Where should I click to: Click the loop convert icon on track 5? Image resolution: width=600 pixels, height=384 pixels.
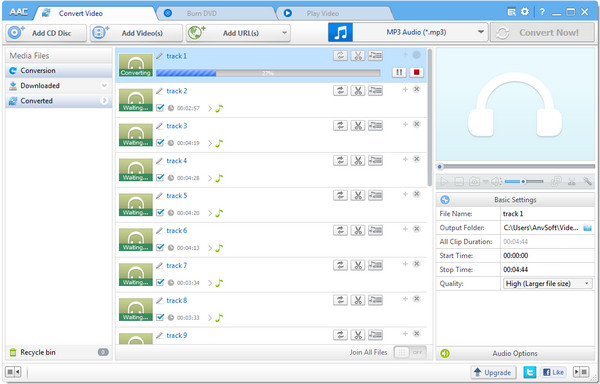click(x=340, y=195)
